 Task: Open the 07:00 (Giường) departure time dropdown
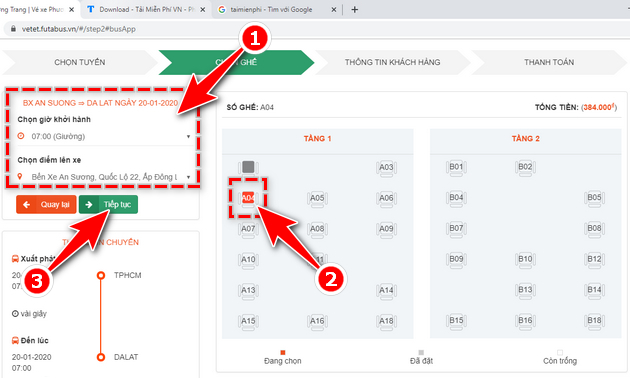[104, 137]
